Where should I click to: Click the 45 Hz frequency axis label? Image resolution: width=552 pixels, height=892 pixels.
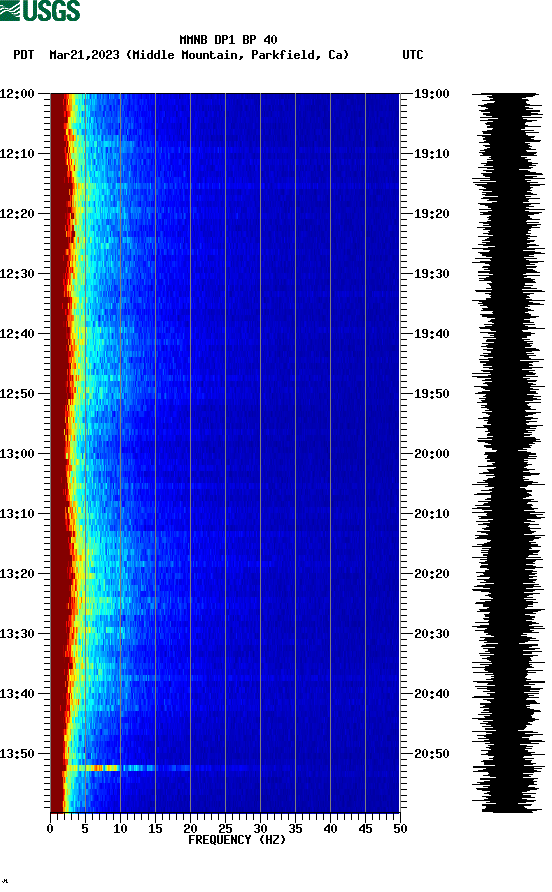365,829
